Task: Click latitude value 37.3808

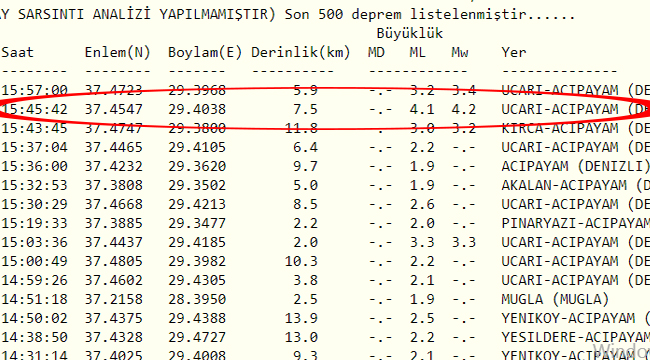Action: click(x=114, y=185)
